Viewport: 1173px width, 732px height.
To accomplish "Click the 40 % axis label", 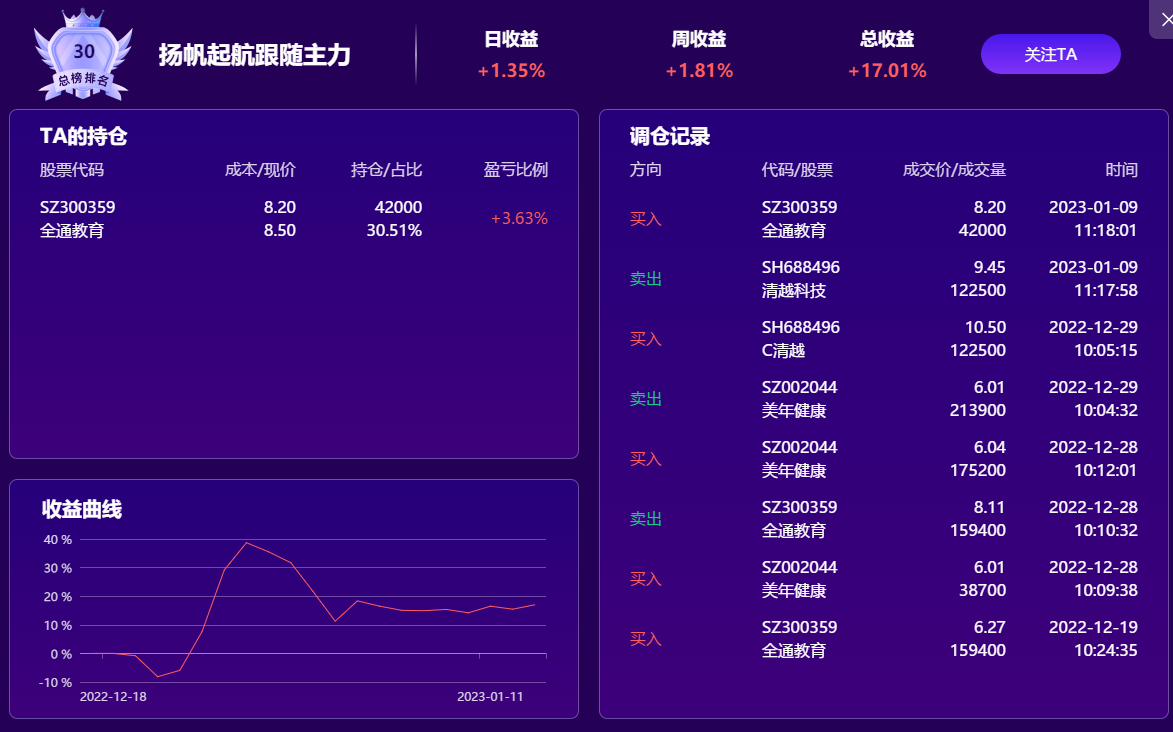I will 58,540.
